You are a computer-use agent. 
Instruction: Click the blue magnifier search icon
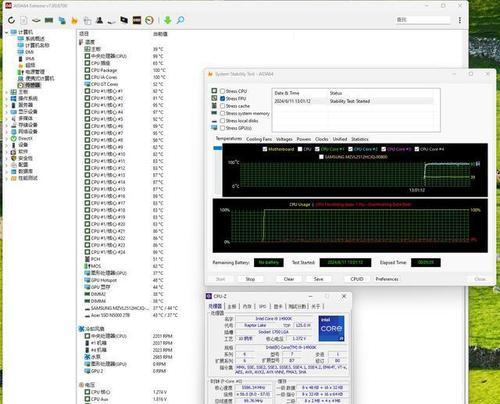point(180,20)
